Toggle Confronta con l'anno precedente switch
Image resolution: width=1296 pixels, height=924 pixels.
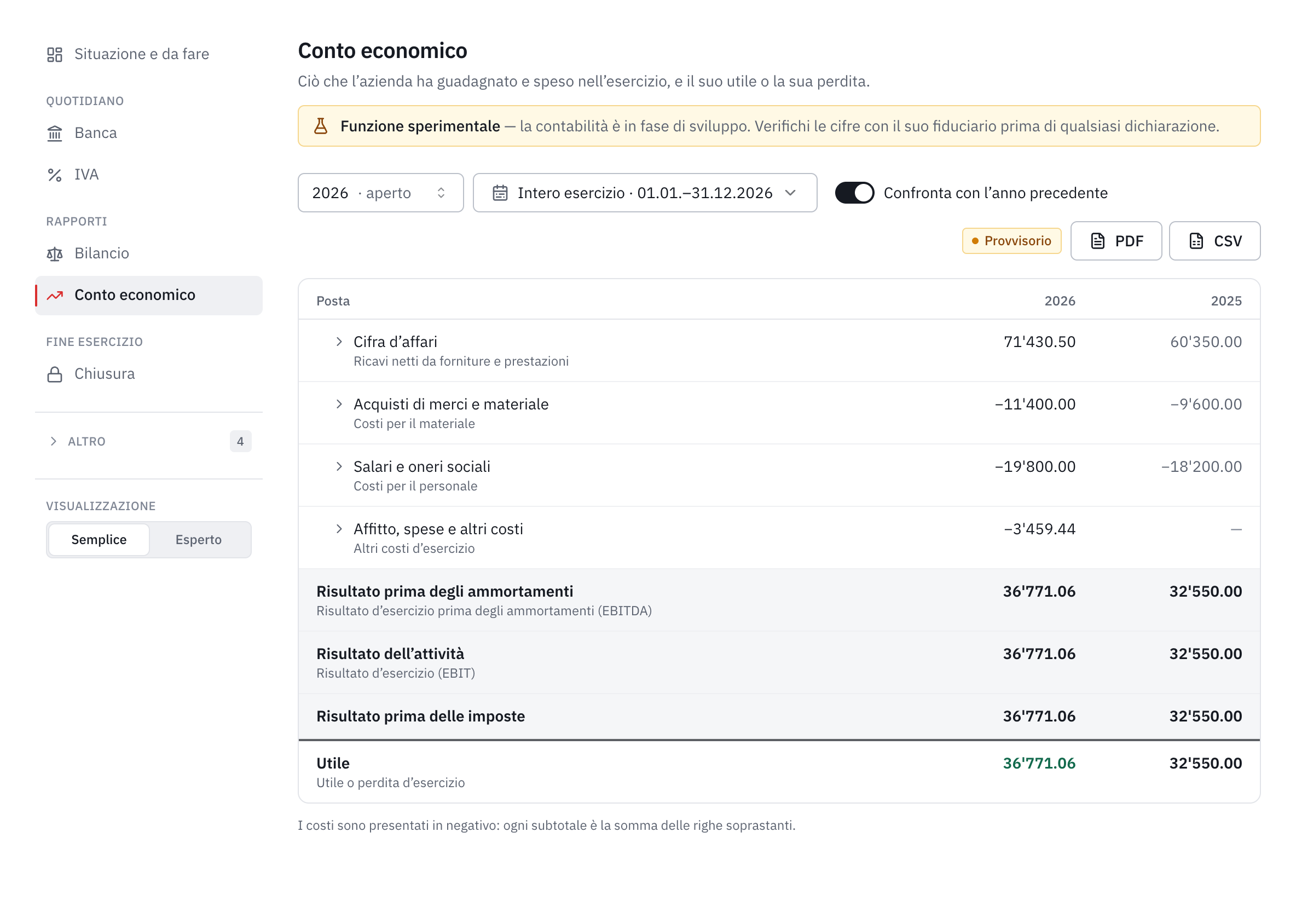click(854, 193)
